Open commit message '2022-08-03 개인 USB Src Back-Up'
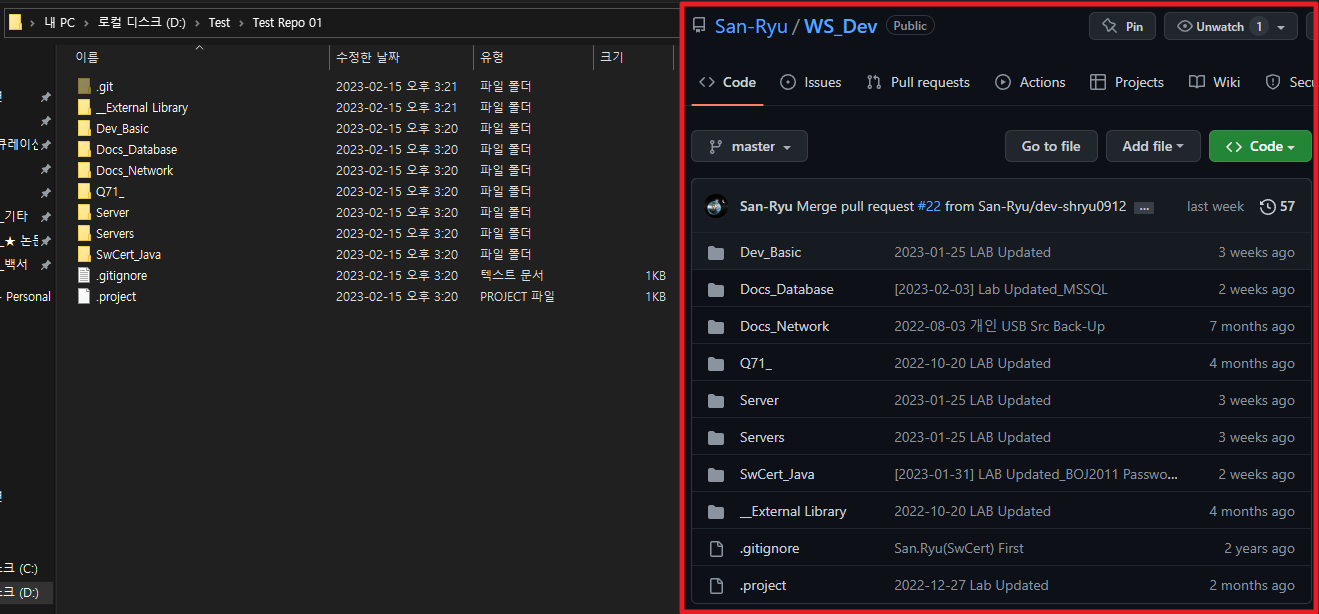The width and height of the screenshot is (1319, 614). tap(999, 327)
